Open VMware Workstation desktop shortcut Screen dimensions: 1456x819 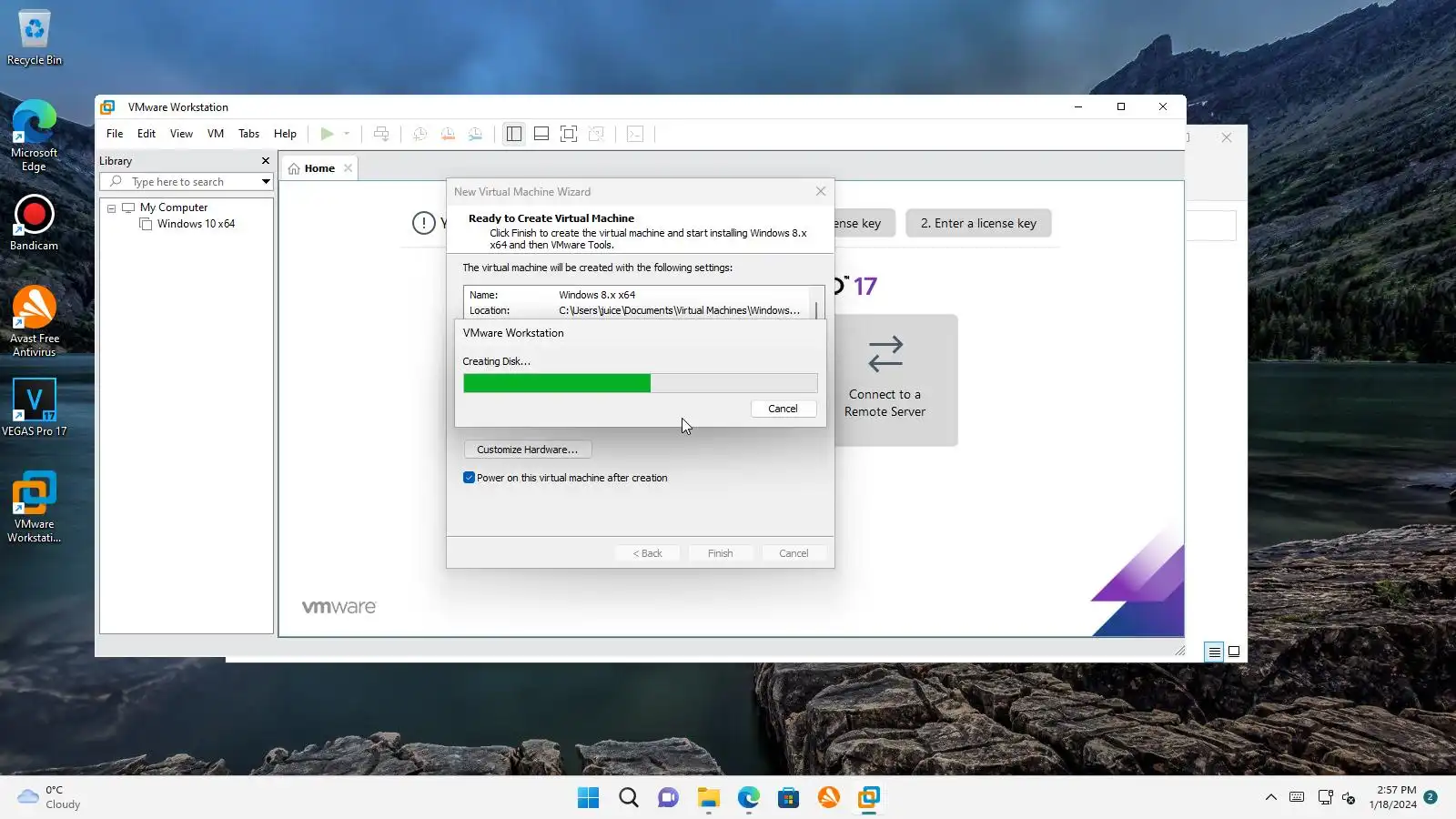tap(35, 507)
